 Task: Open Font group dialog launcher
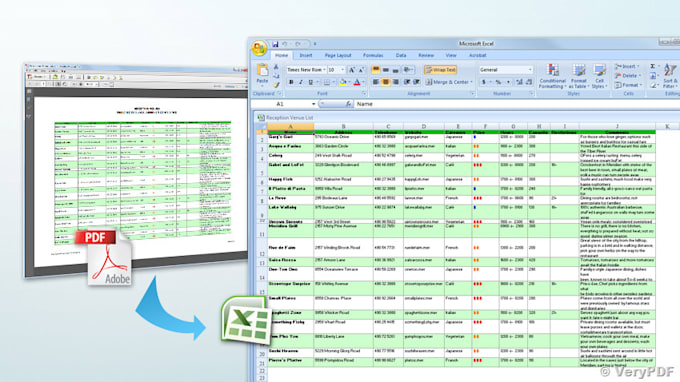click(364, 94)
